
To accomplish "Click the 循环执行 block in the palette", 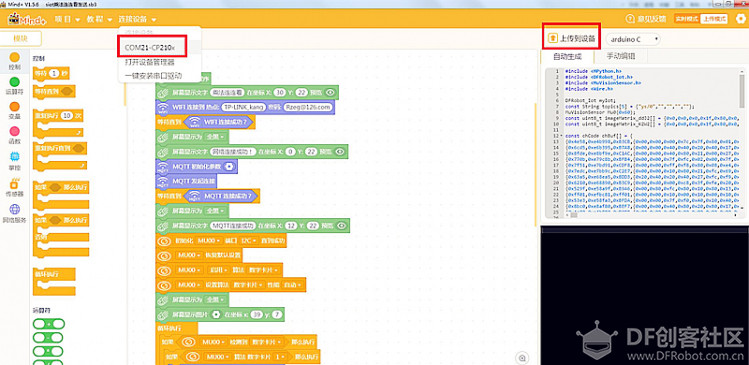I will tap(54, 282).
